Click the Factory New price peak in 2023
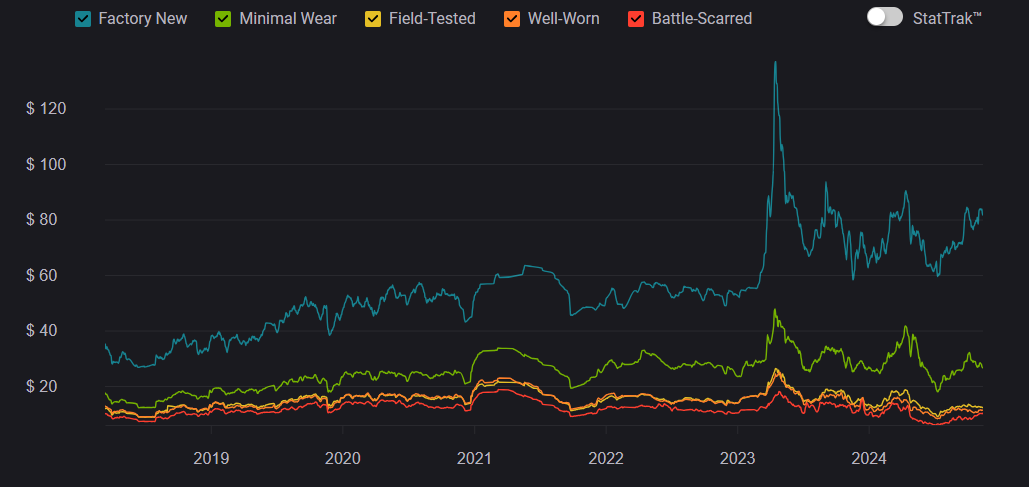Image resolution: width=1029 pixels, height=487 pixels. point(775,63)
